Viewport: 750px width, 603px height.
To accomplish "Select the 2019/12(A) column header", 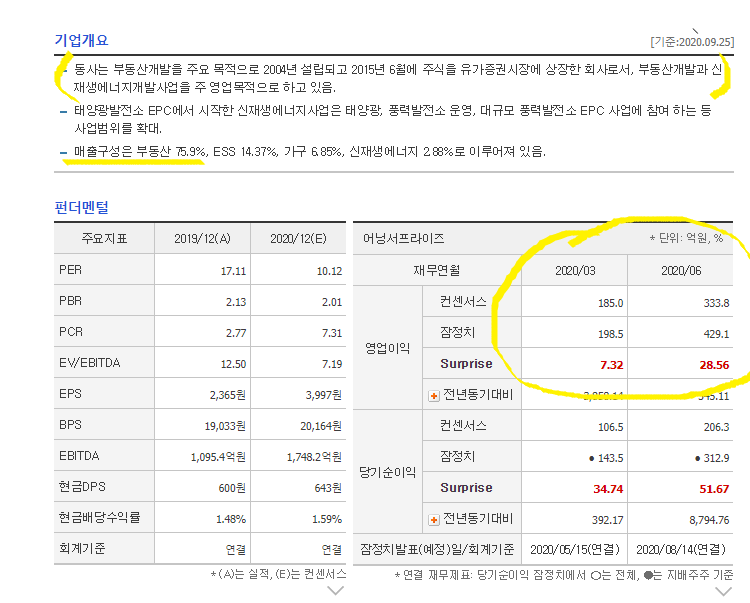I will point(201,239).
